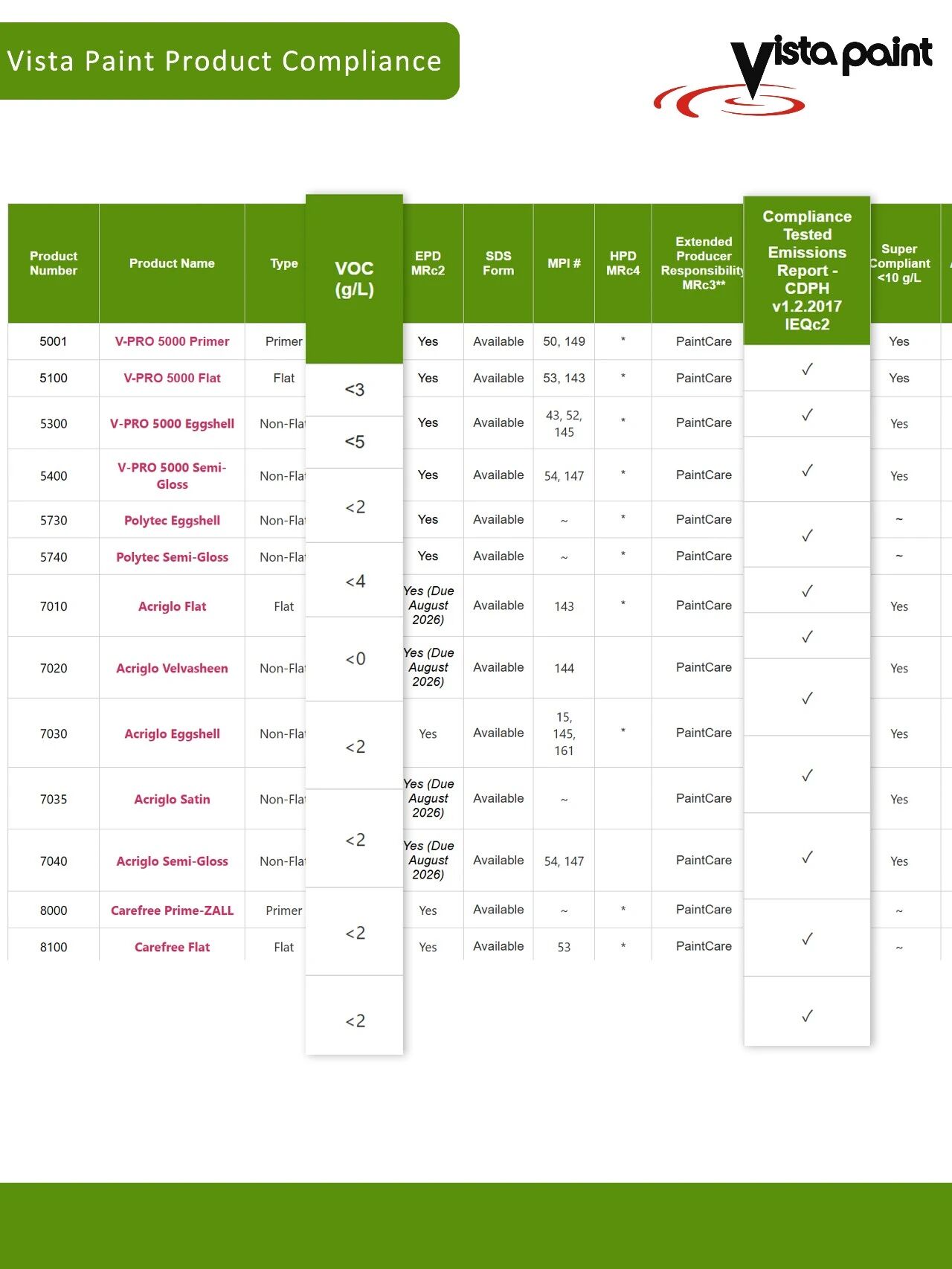The height and width of the screenshot is (1269, 952).
Task: Select product number 8100
Action: pos(54,947)
